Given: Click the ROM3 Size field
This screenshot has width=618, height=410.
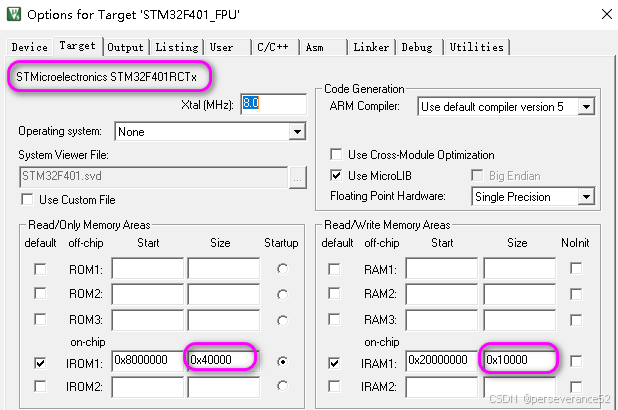Looking at the screenshot, I should [x=224, y=320].
